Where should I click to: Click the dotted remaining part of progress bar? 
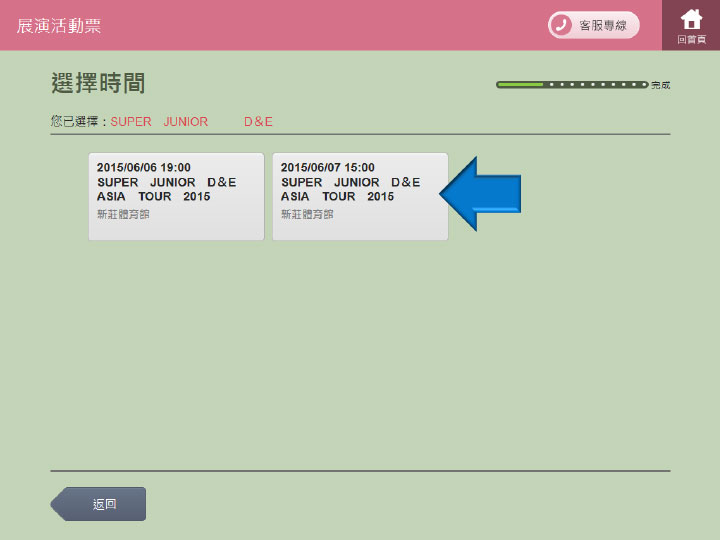coord(596,85)
